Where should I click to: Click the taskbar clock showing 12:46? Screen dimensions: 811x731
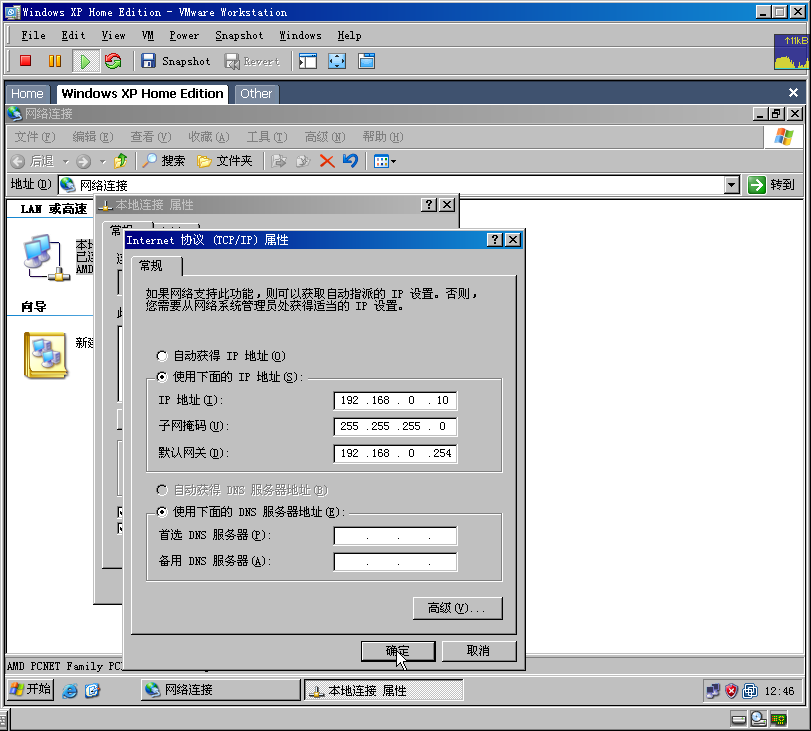point(779,691)
